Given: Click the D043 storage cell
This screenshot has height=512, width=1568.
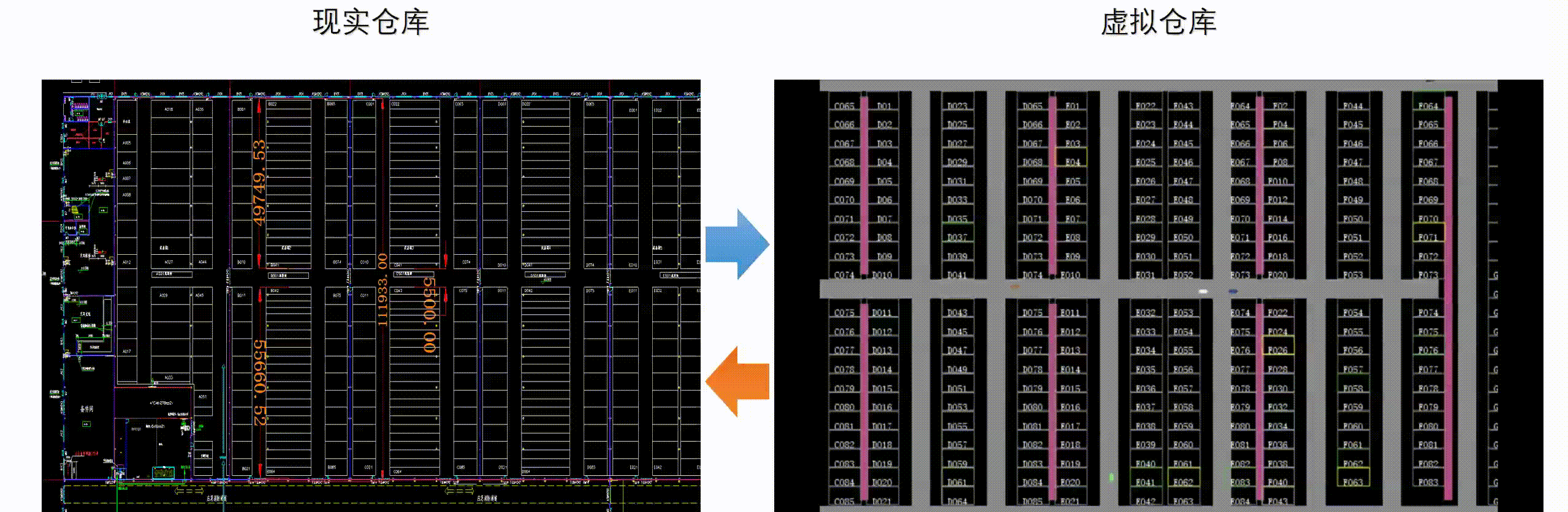Looking at the screenshot, I should (956, 312).
